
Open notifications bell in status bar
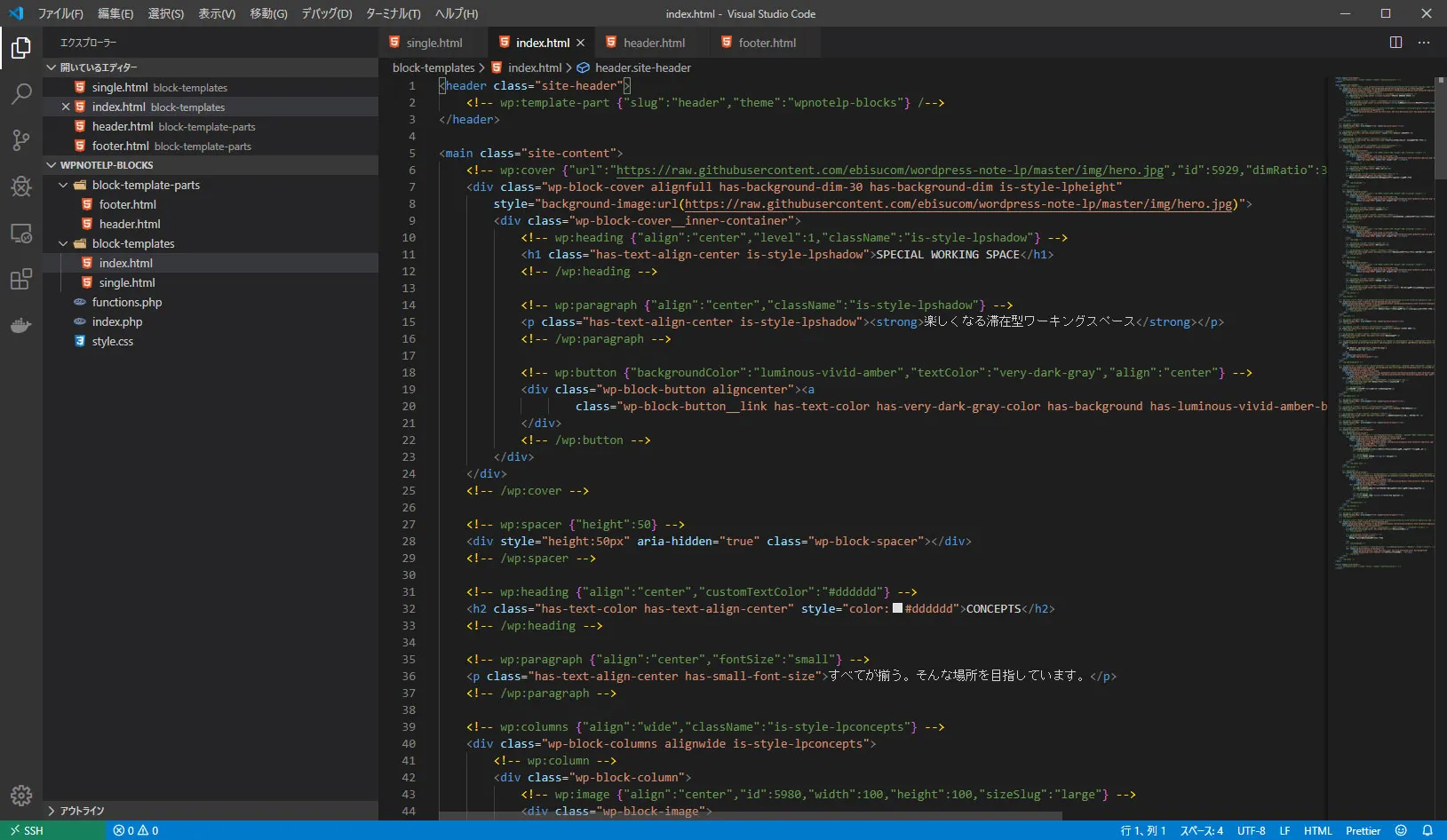(1427, 831)
